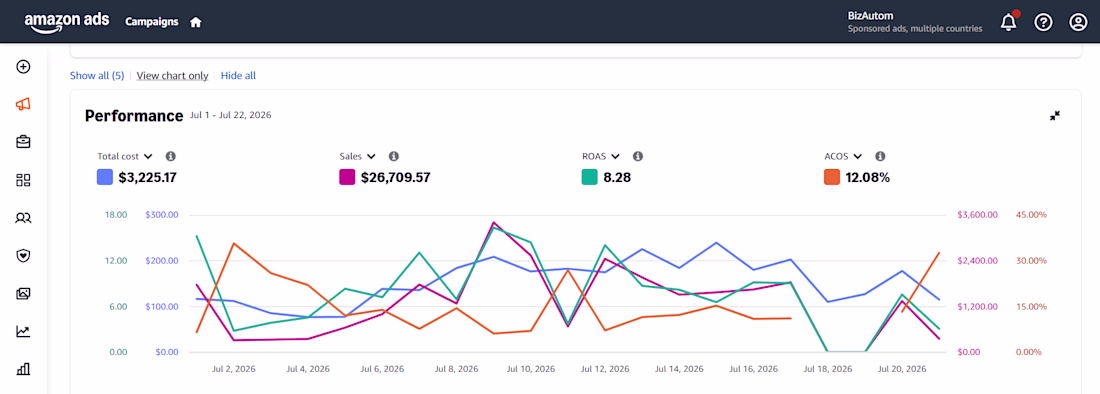Viewport: 1100px width, 394px height.
Task: Click the Jul 20, 2026 axis label
Action: [901, 369]
